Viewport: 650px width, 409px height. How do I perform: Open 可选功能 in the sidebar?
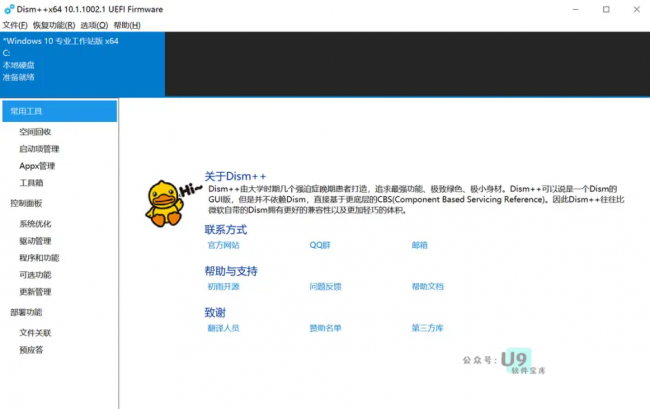35,275
